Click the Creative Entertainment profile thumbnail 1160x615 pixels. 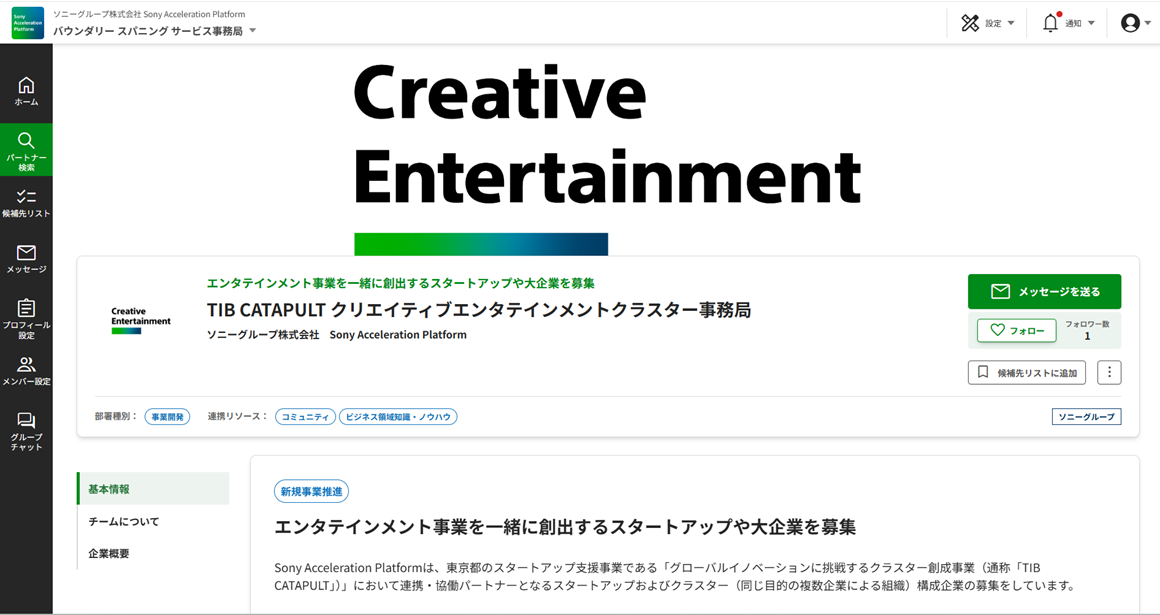pyautogui.click(x=141, y=320)
